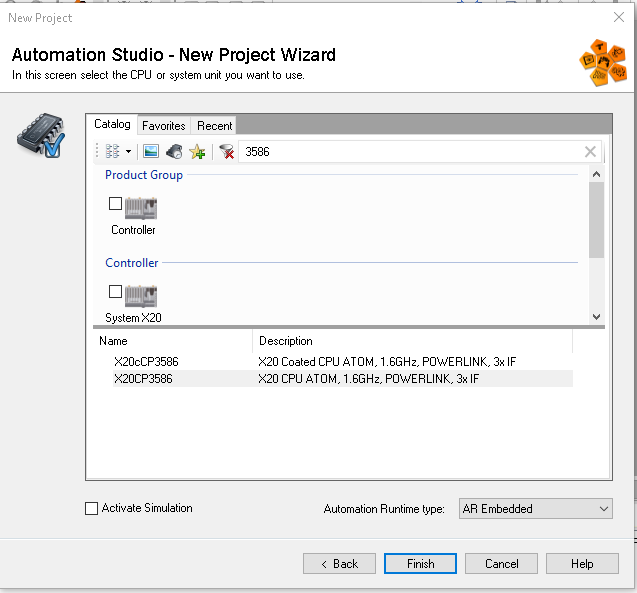Click the Controller product group image

pyautogui.click(x=141, y=208)
